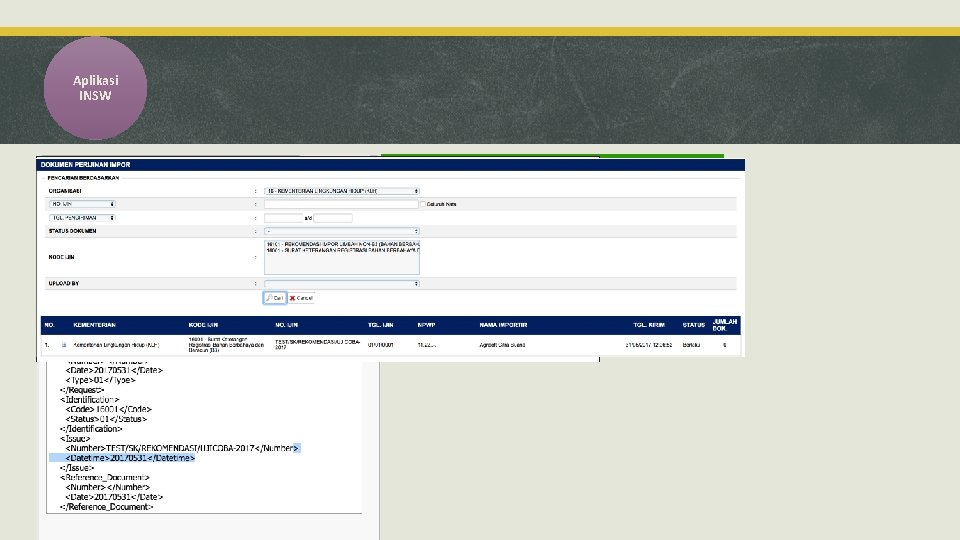960x540 pixels.
Task: Open the Status Dokumen dropdown
Action: pyautogui.click(x=342, y=231)
